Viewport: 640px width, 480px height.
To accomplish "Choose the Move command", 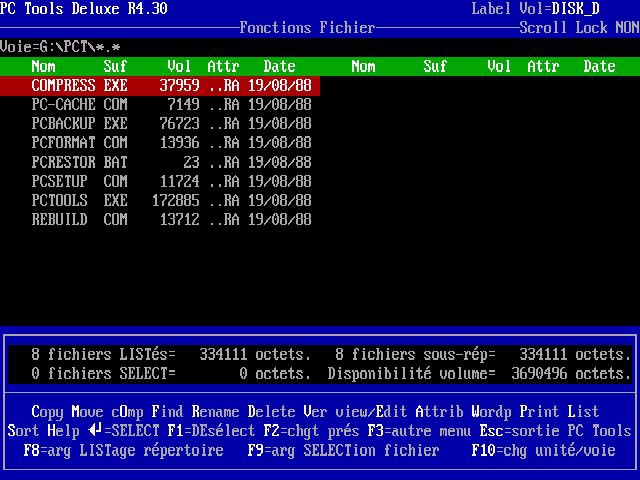I will pos(87,411).
